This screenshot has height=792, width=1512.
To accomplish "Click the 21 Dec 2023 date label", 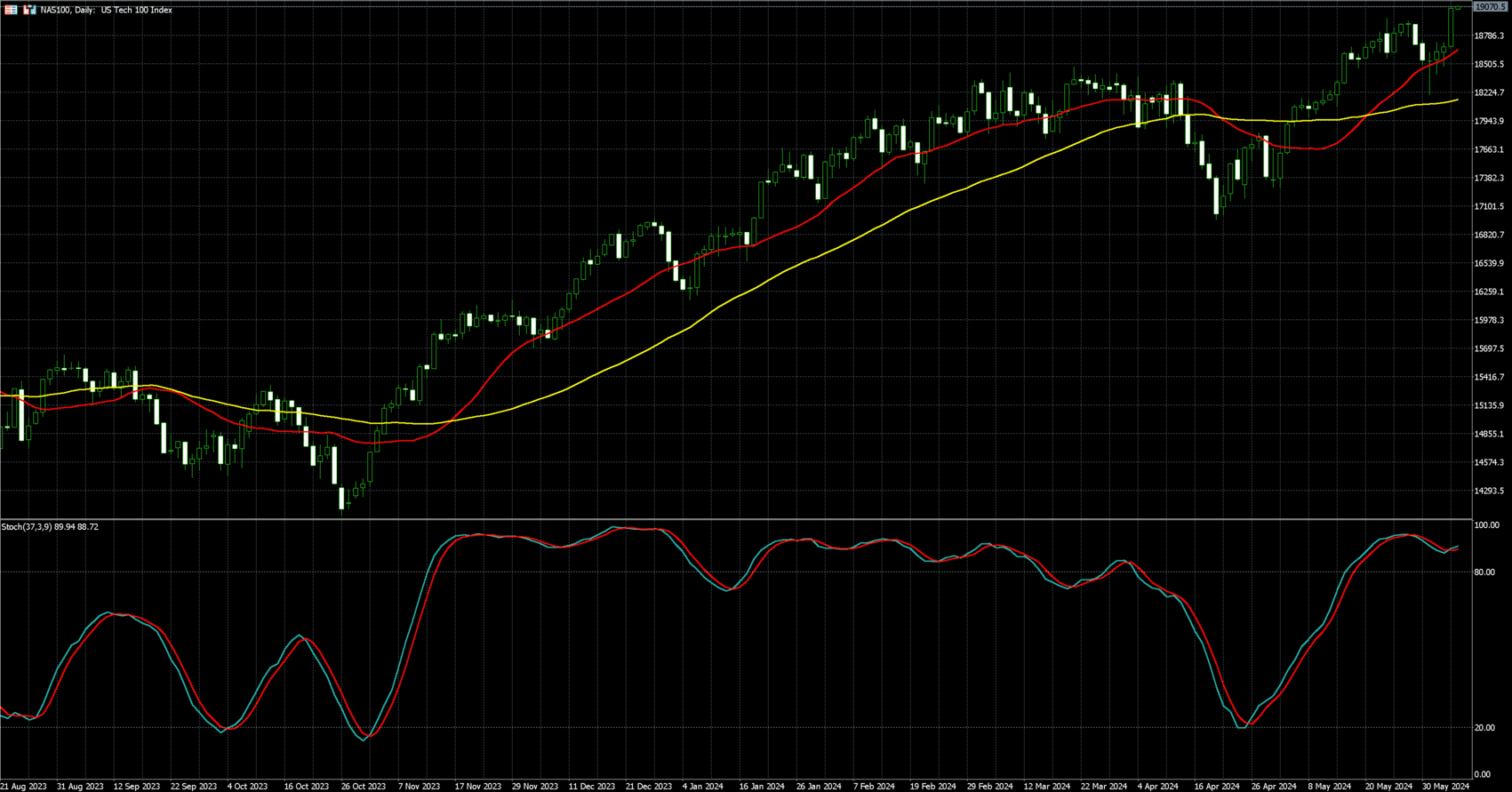I will [649, 787].
